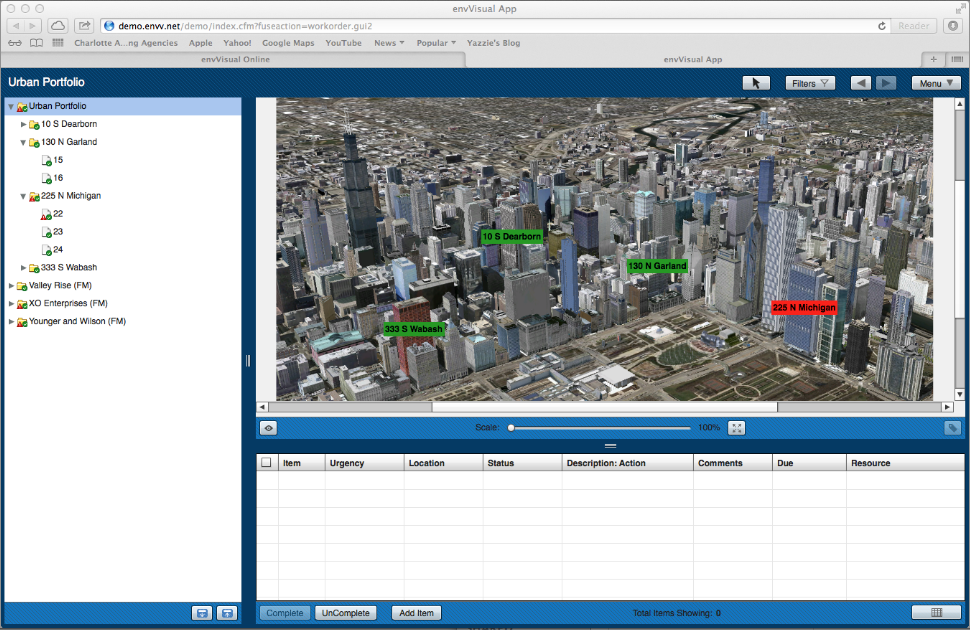Click the tag icon at right of scale bar

click(952, 428)
